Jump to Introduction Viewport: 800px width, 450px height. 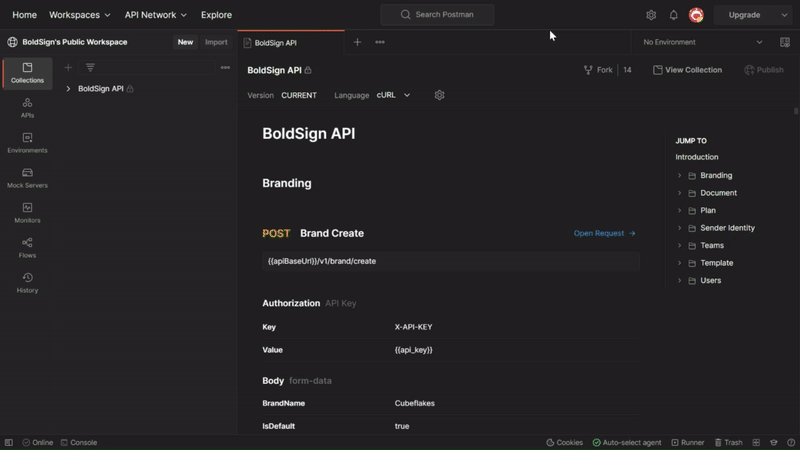[696, 157]
